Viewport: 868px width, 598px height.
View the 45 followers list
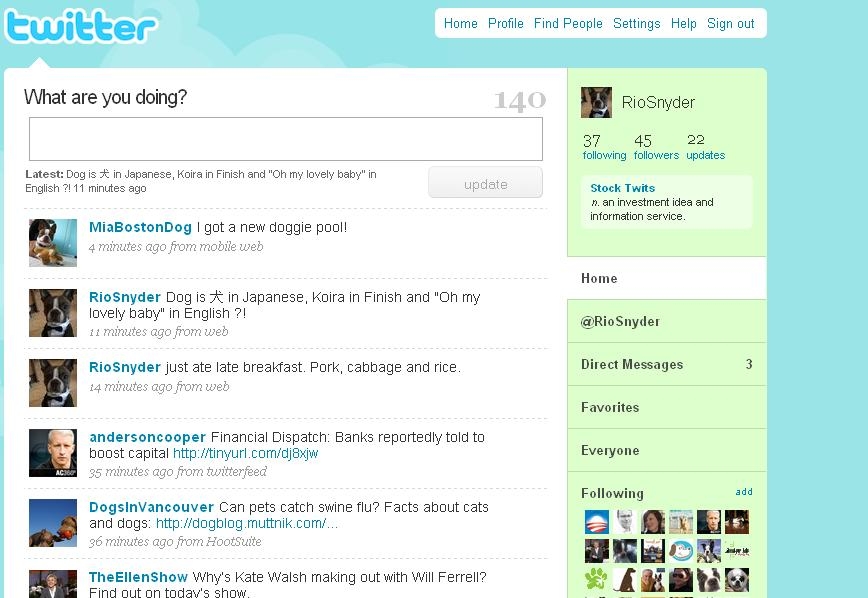[x=656, y=147]
